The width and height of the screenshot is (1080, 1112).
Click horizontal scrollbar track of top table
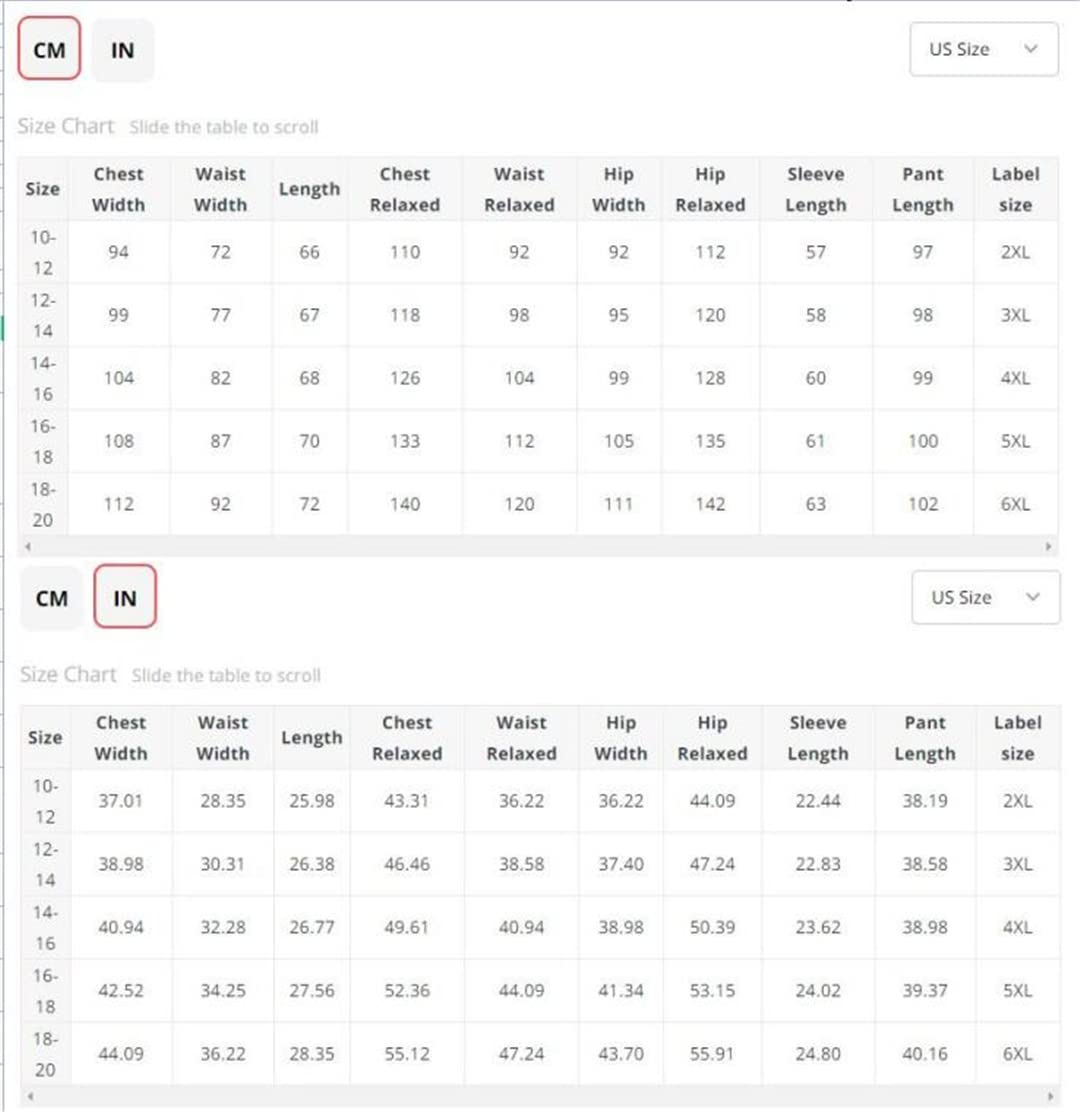pos(538,546)
